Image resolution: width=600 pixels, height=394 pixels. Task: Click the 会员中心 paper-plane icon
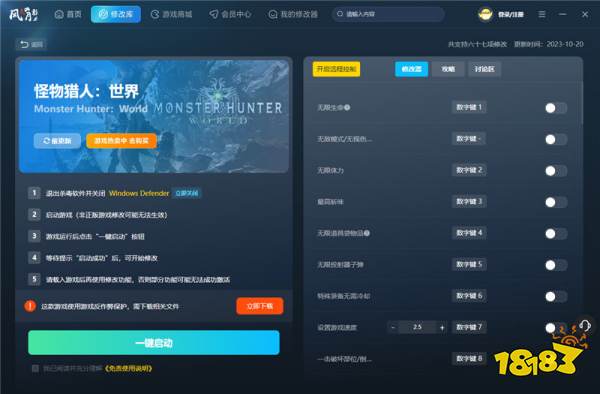214,15
